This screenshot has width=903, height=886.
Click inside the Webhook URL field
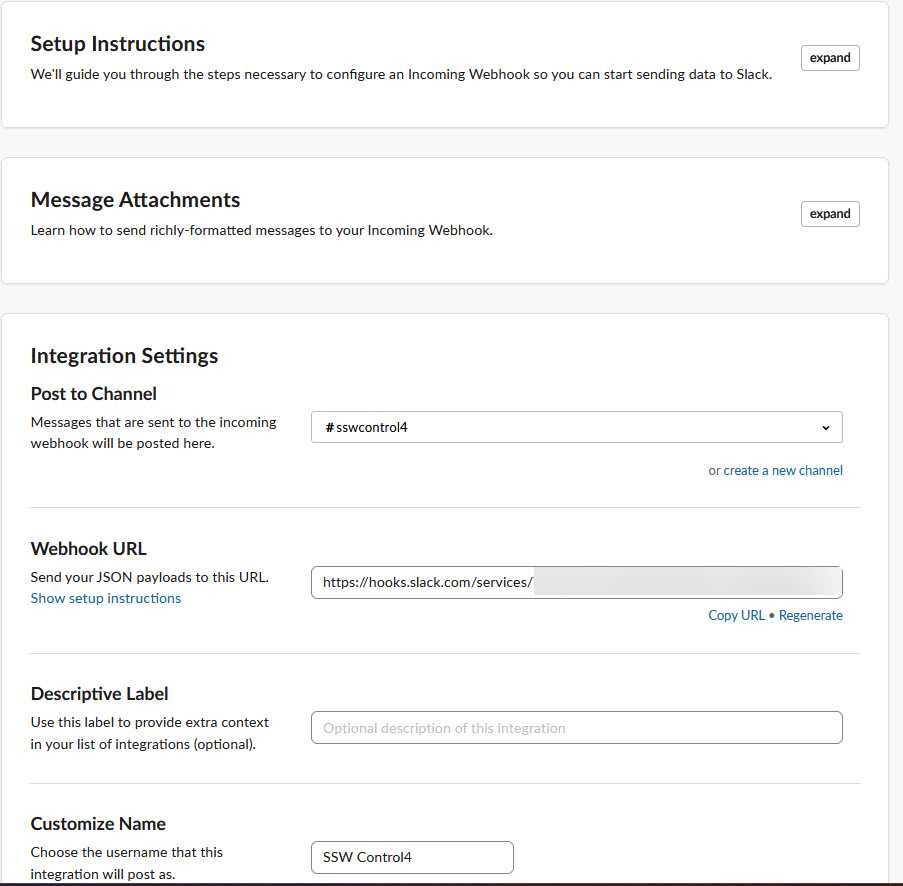pos(576,583)
